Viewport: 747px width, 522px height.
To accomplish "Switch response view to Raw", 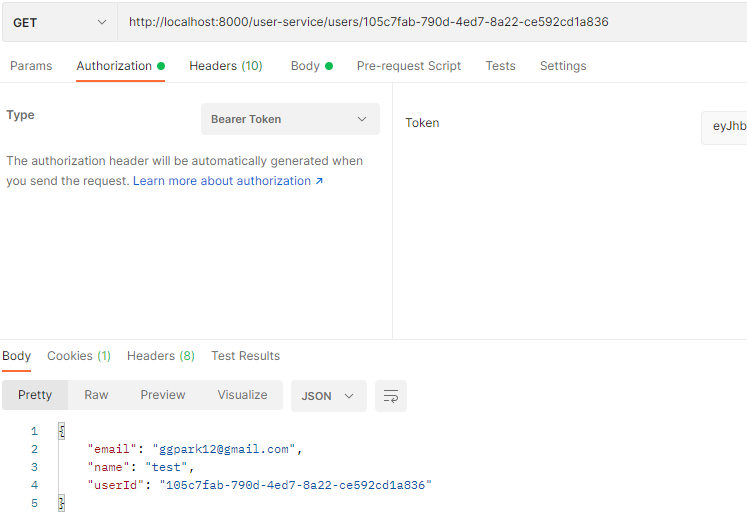I will point(96,395).
